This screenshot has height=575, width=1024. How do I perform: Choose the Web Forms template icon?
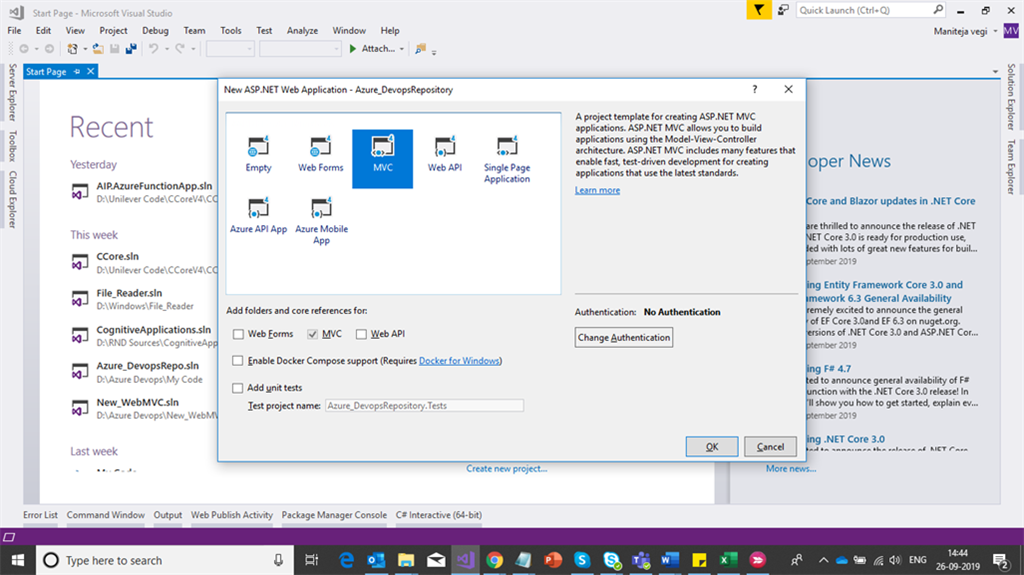pos(320,146)
